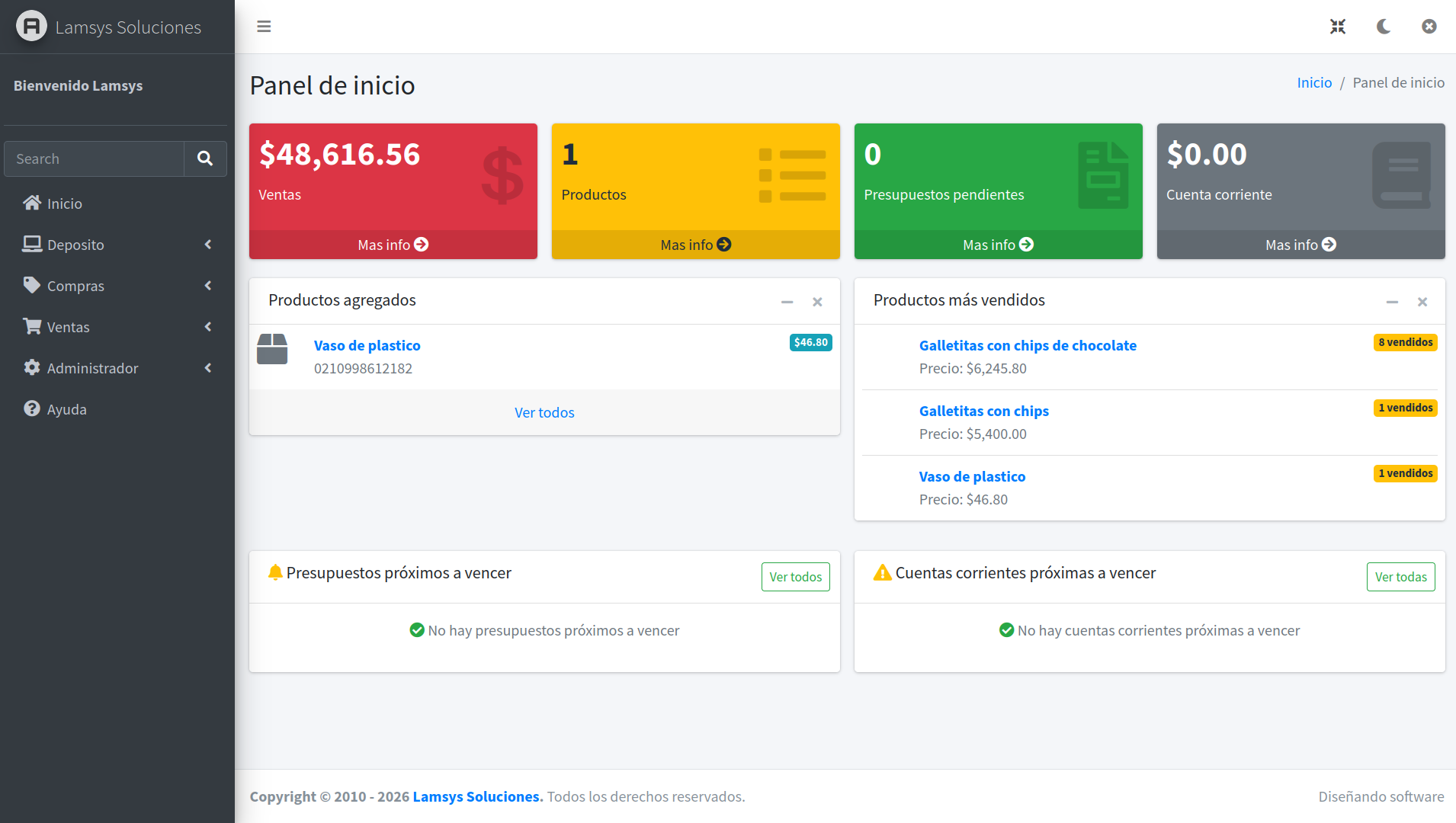Image resolution: width=1456 pixels, height=823 pixels.
Task: Click the laptop icon beside Deposito
Action: click(x=32, y=244)
